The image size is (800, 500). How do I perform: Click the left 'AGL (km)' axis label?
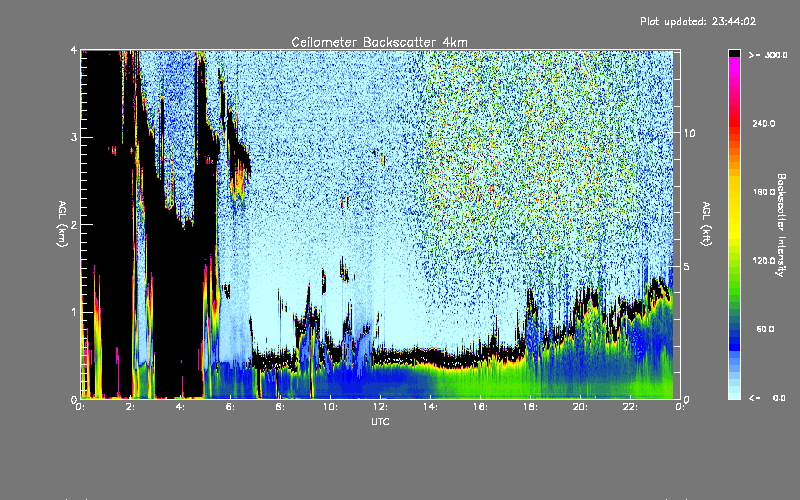click(63, 224)
